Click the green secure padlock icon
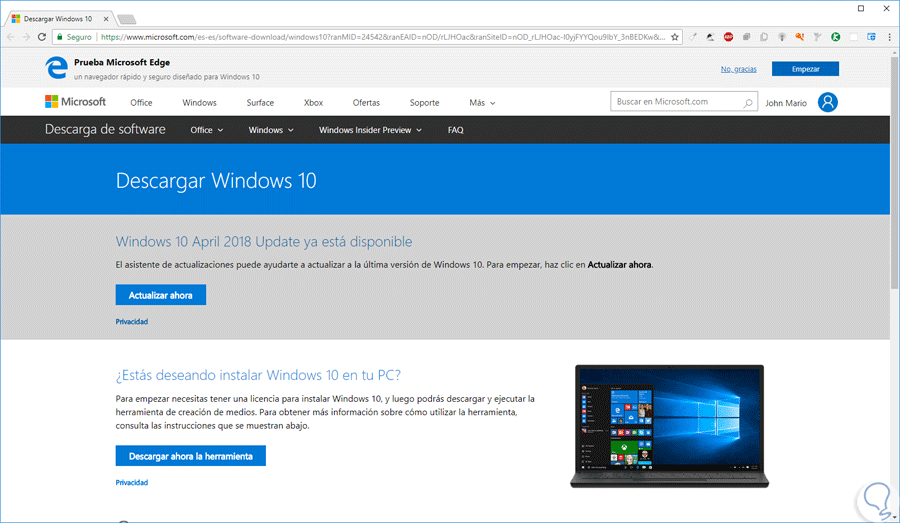The height and width of the screenshot is (523, 900). 59,37
